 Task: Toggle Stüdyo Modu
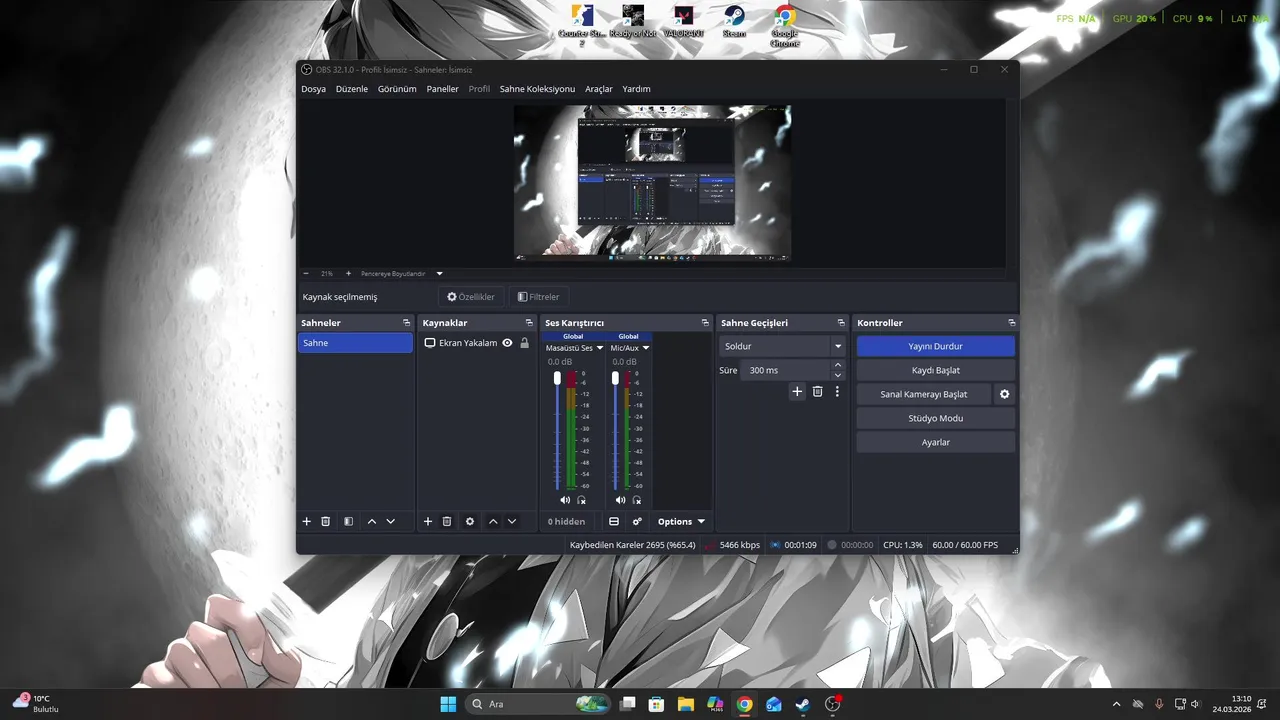click(936, 418)
